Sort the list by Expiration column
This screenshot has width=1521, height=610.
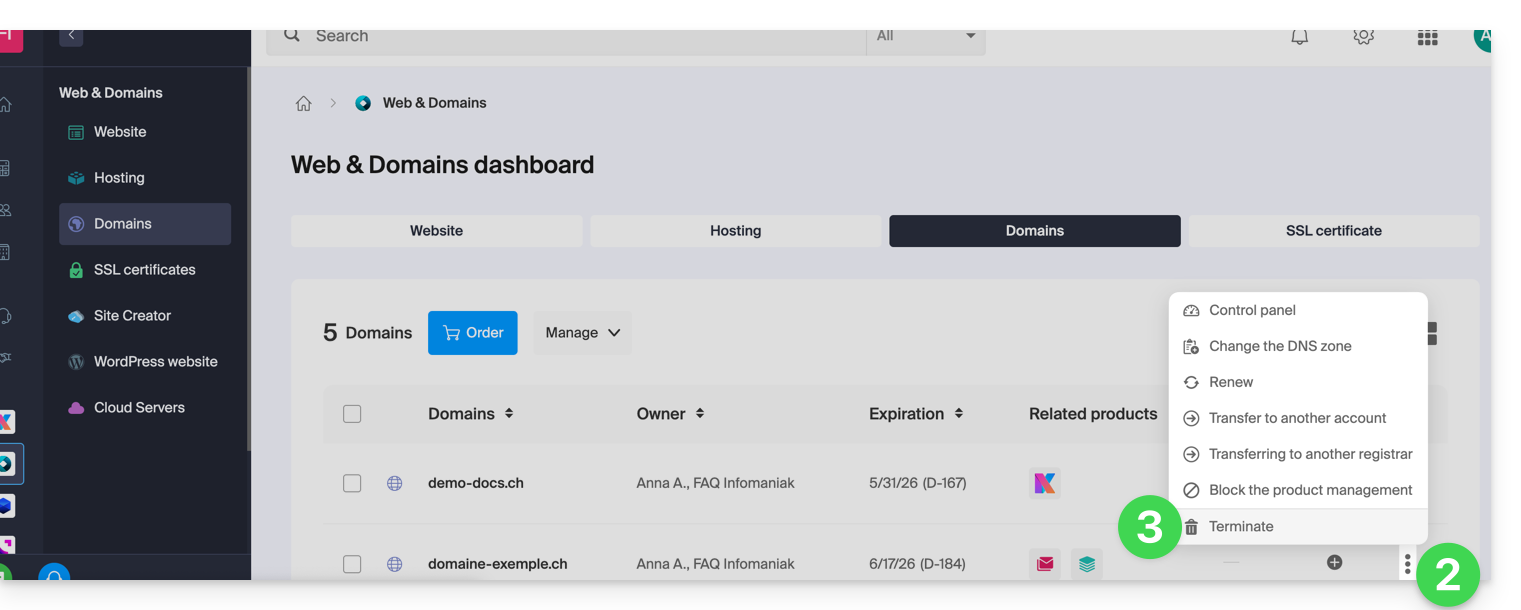[x=916, y=414]
